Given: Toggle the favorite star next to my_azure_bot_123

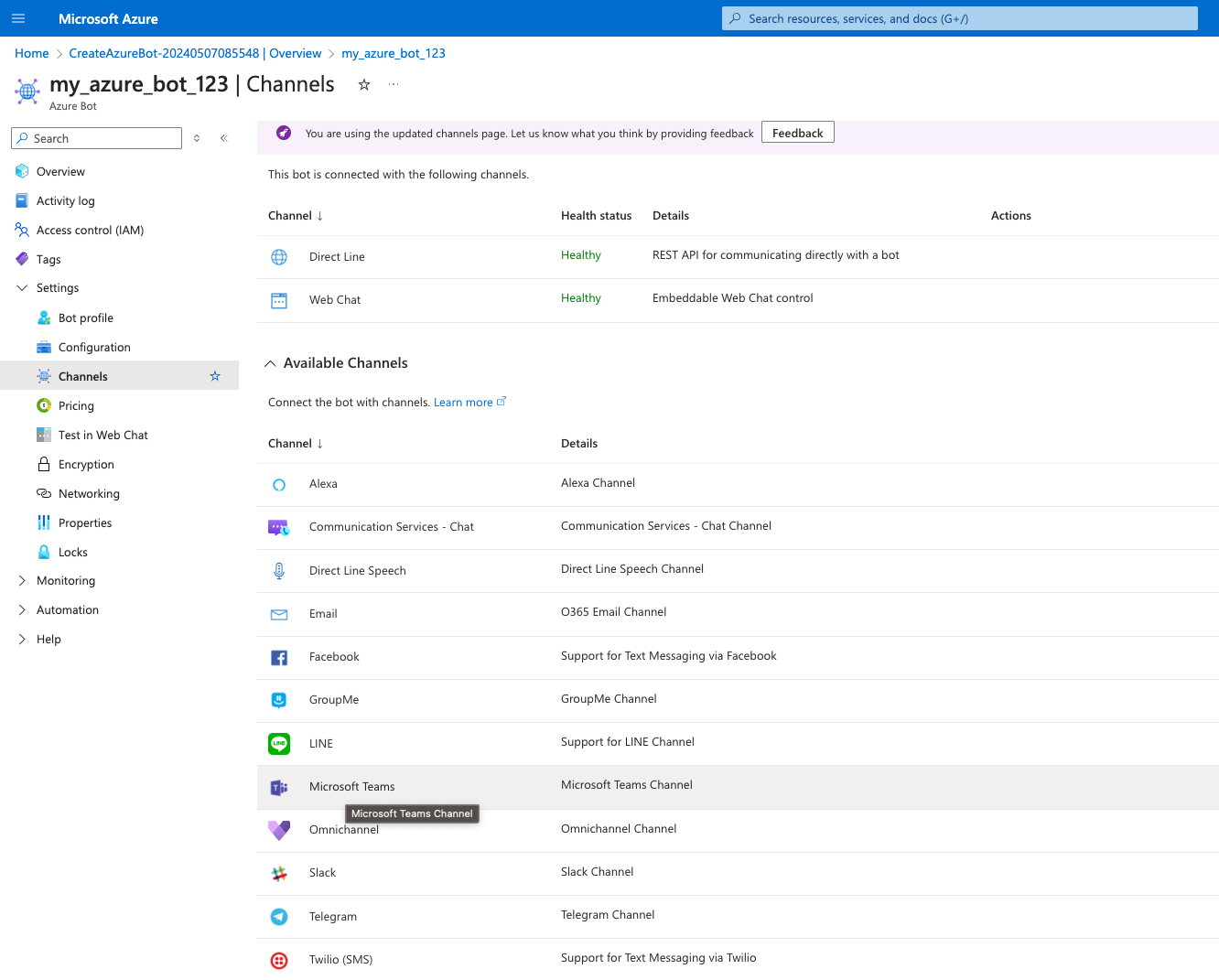Looking at the screenshot, I should [363, 84].
